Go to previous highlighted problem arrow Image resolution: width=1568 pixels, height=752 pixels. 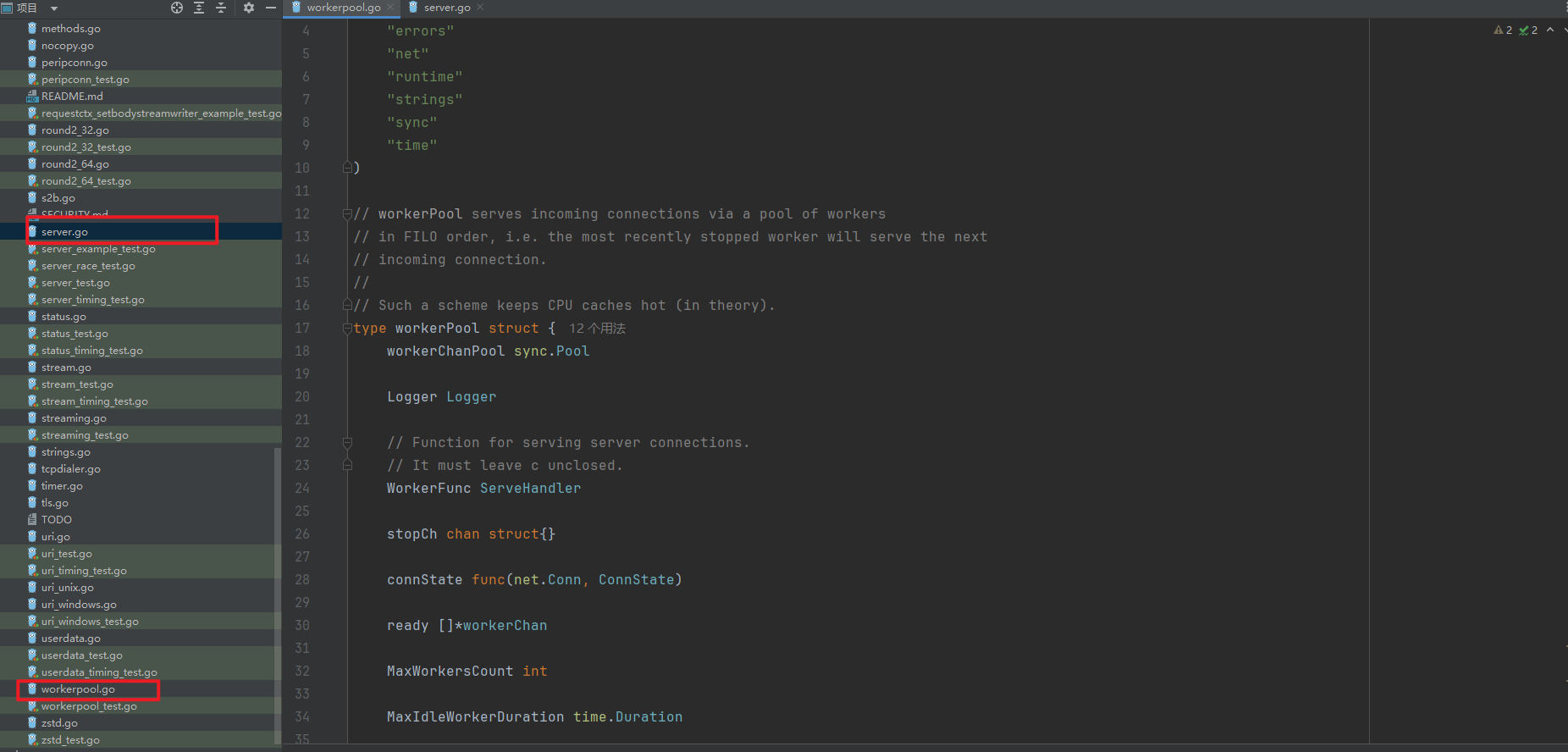click(1550, 30)
